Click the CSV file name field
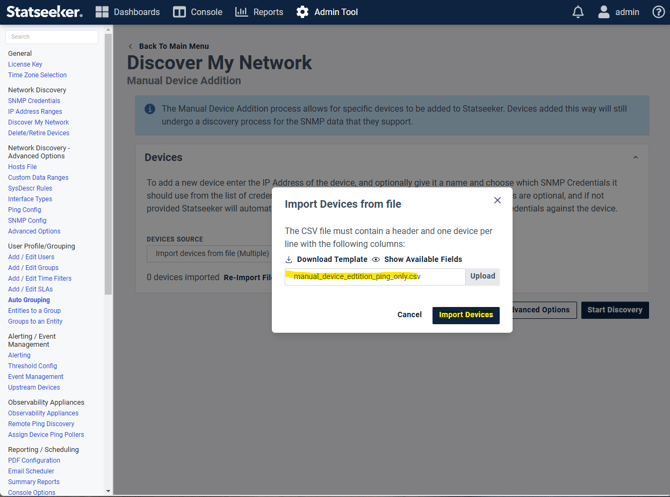Viewport: 670px width, 497px height. (x=374, y=276)
